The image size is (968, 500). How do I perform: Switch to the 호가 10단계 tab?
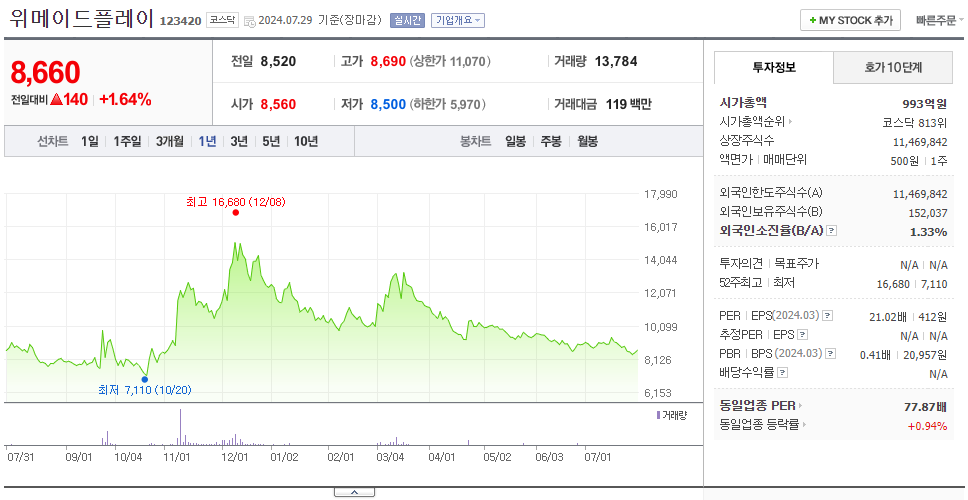click(x=893, y=68)
